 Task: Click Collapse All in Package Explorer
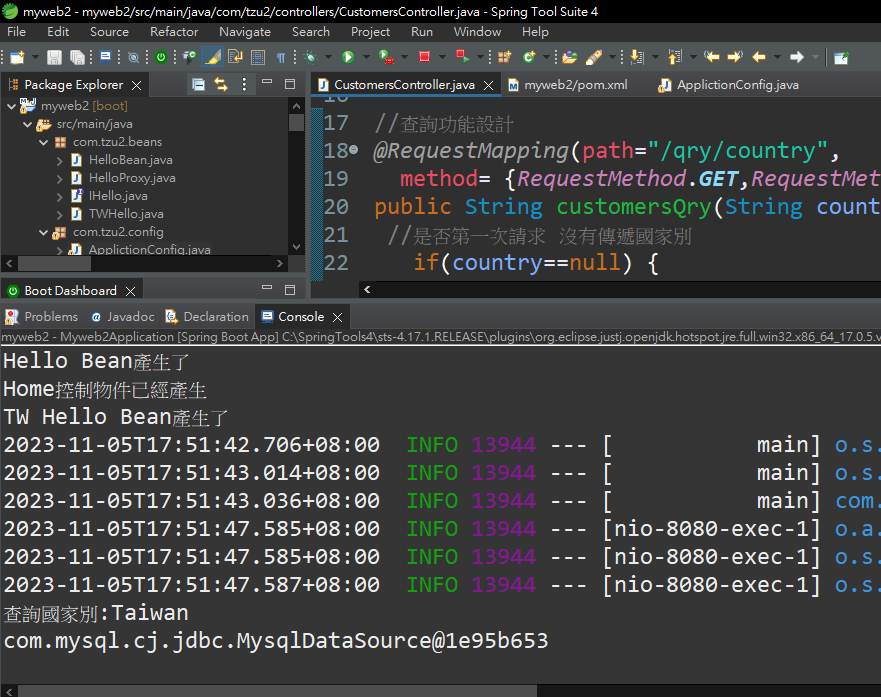199,85
